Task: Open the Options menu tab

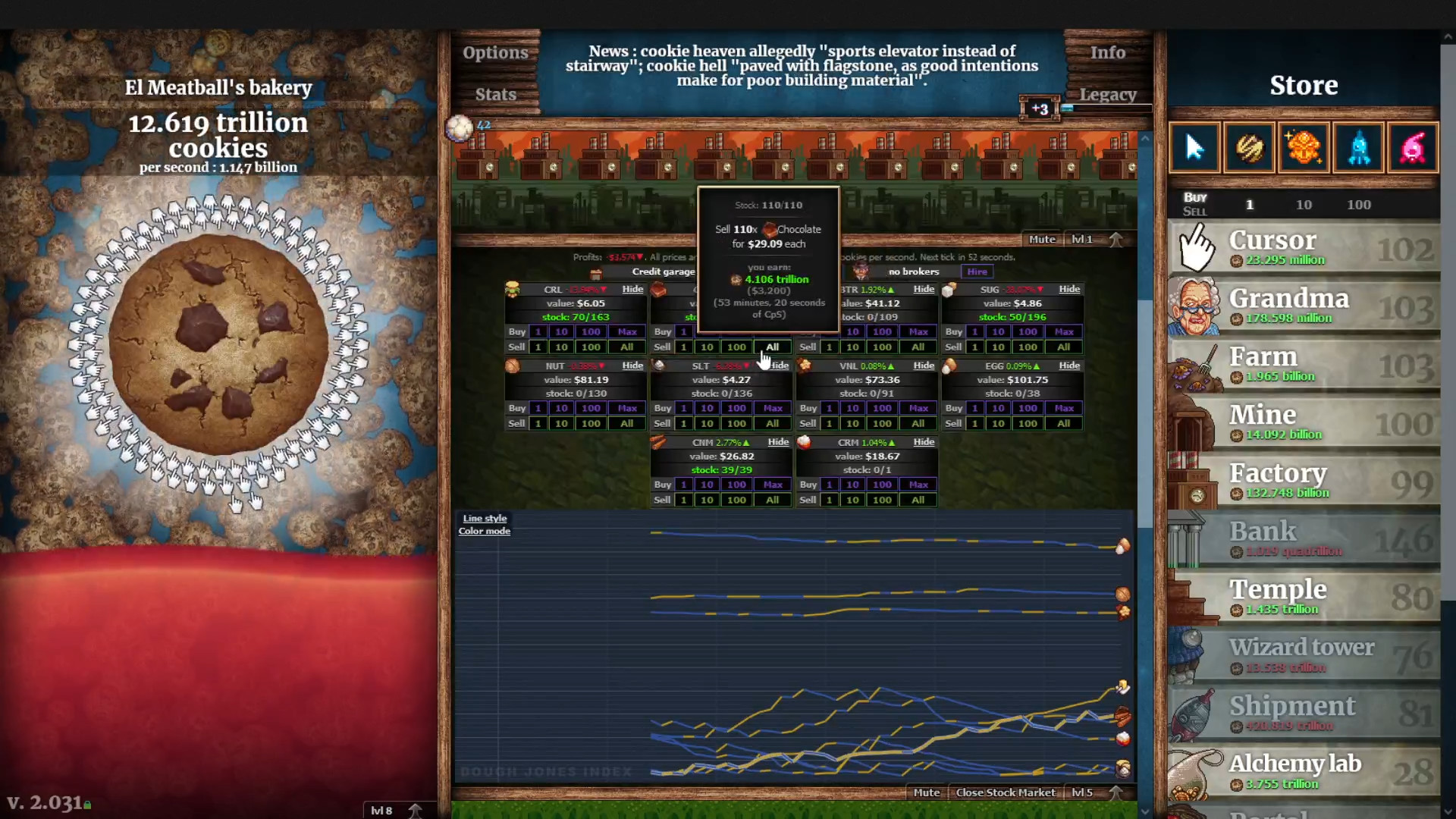Action: coord(496,51)
